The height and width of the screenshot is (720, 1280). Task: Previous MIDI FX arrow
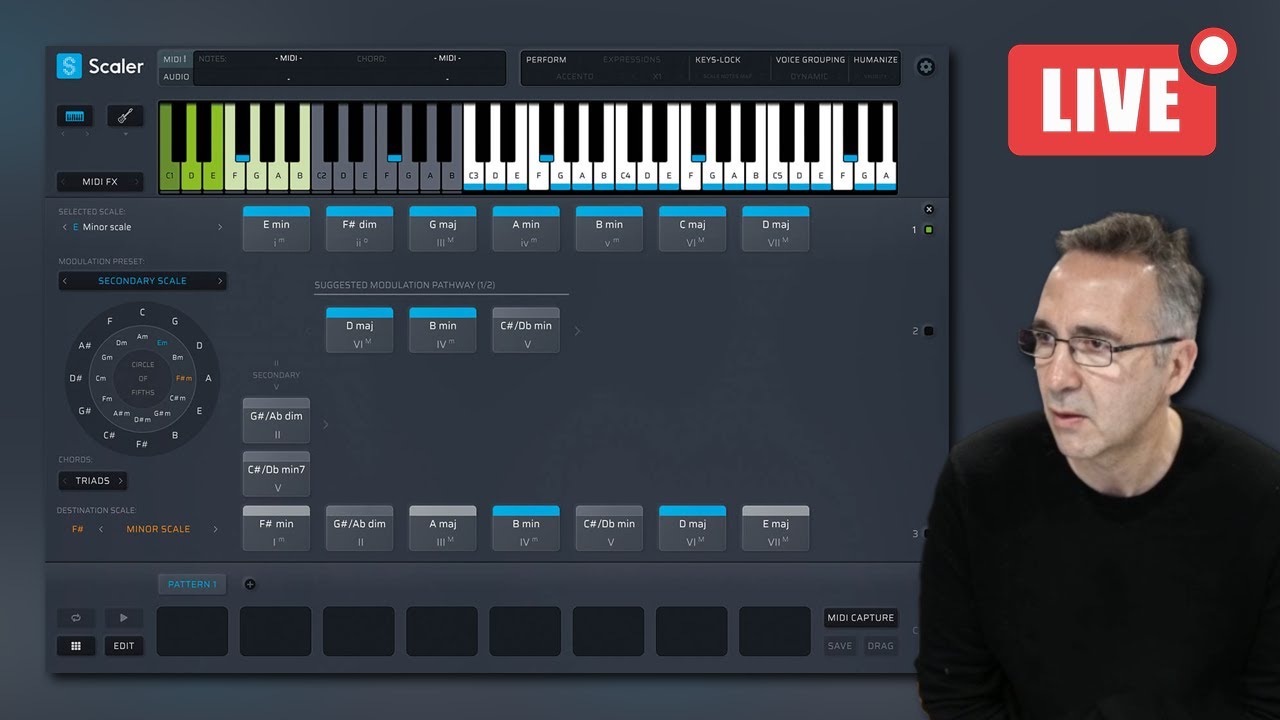pos(65,182)
